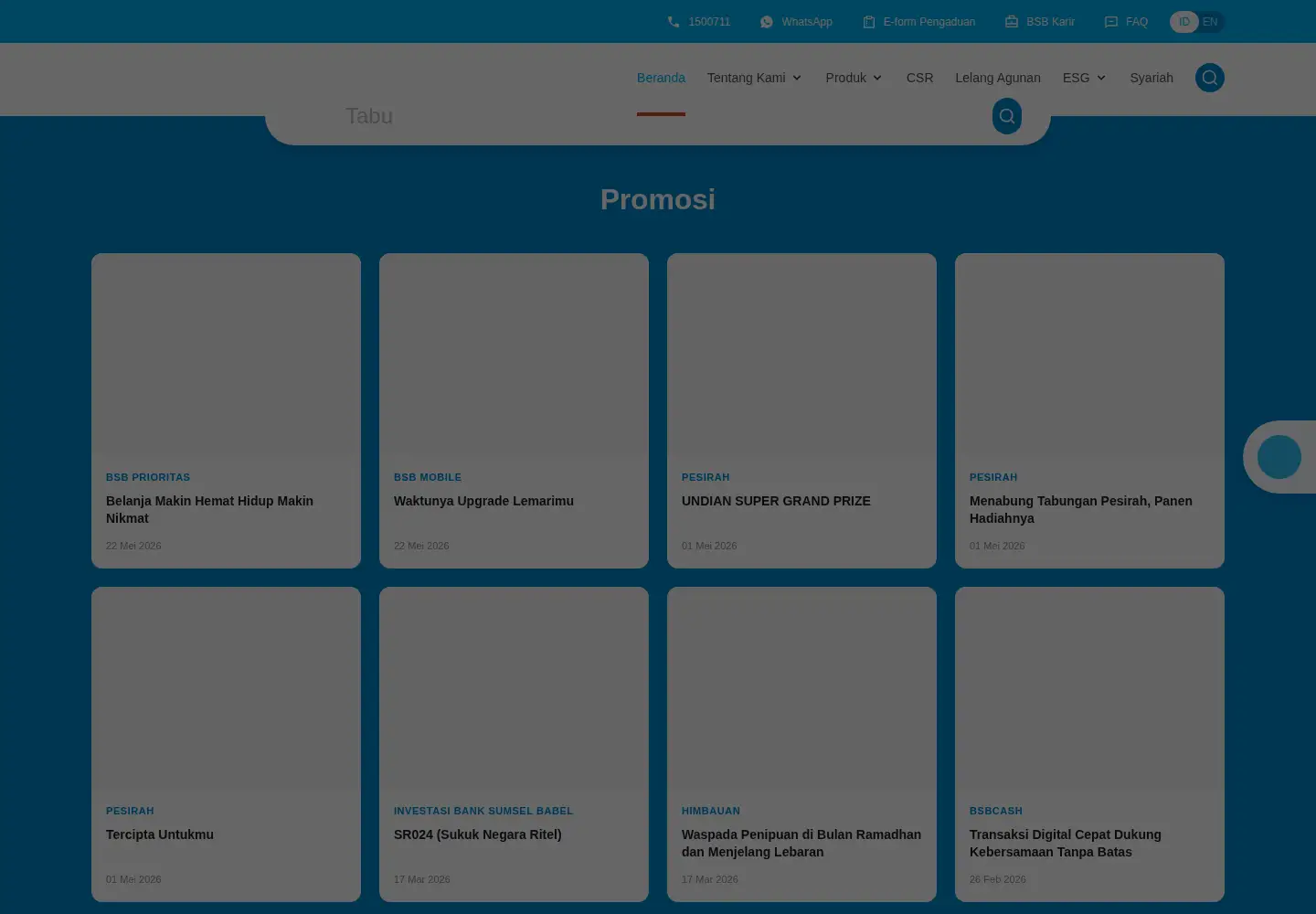Click image of Waktunya Upgrade Lemarimu card
This screenshot has height=914, width=1316.
coord(514,356)
